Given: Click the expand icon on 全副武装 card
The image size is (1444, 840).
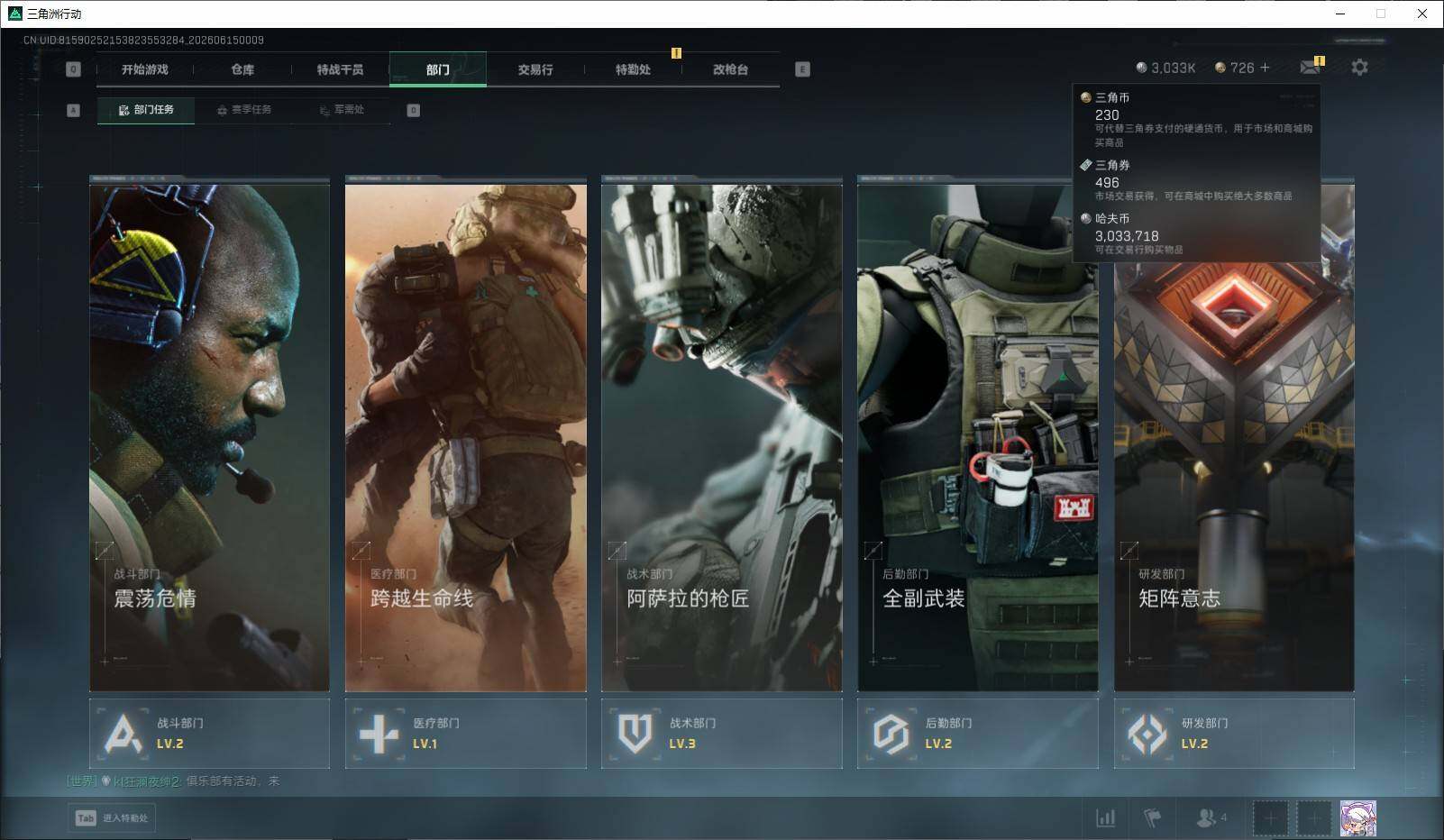Looking at the screenshot, I should point(873,550).
